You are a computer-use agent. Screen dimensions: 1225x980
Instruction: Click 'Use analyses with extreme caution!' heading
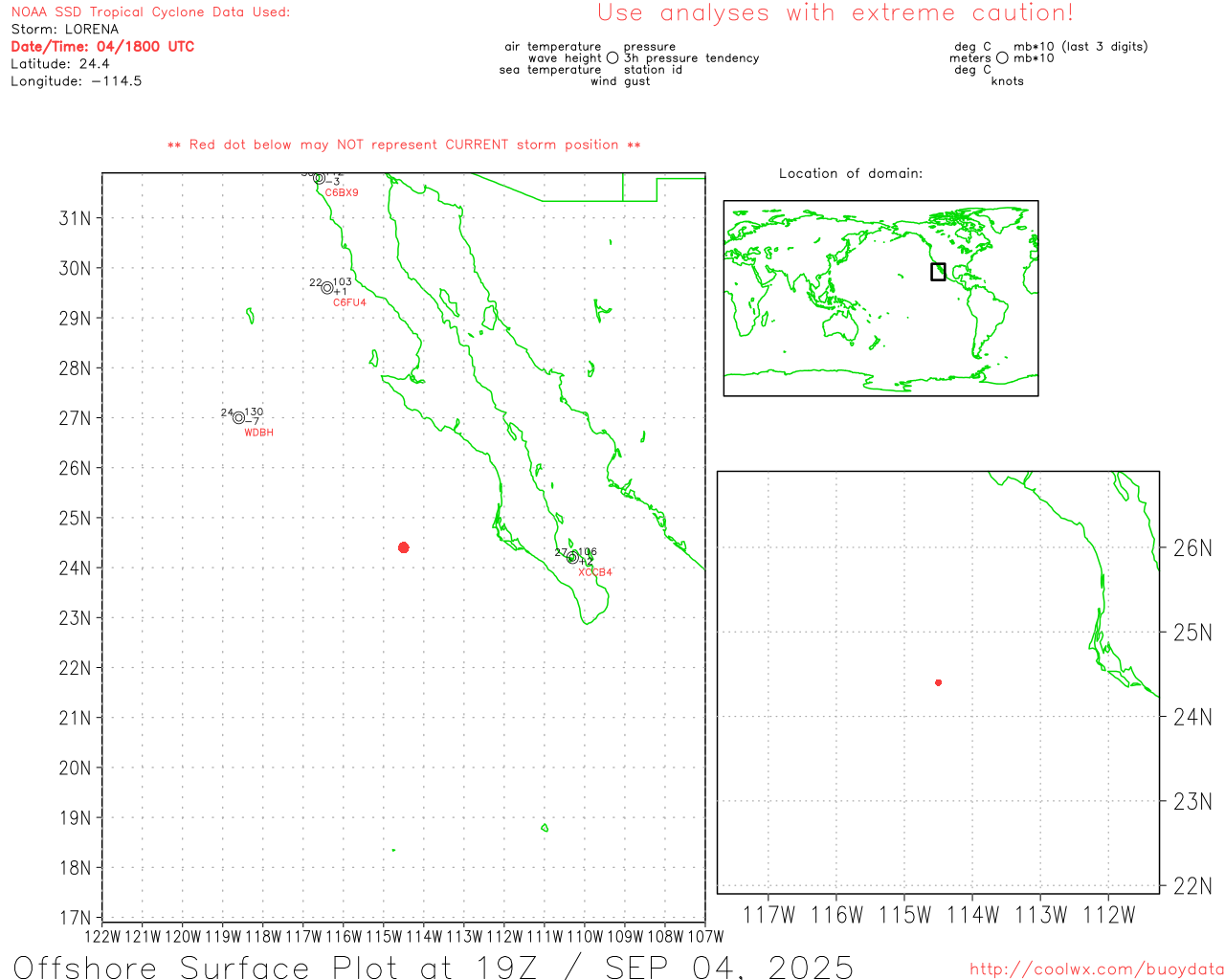835,12
